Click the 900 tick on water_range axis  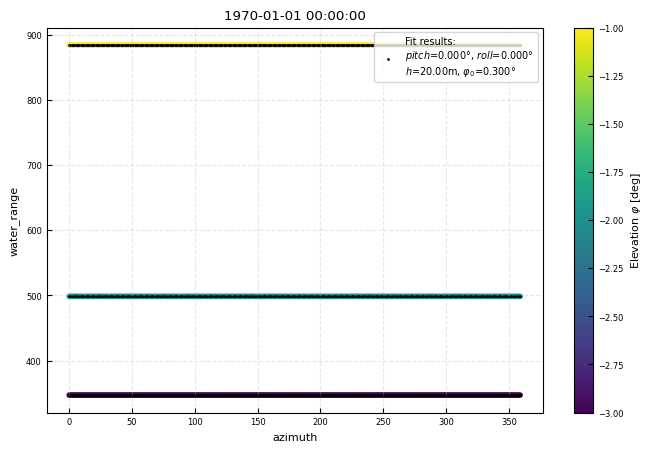click(x=34, y=35)
